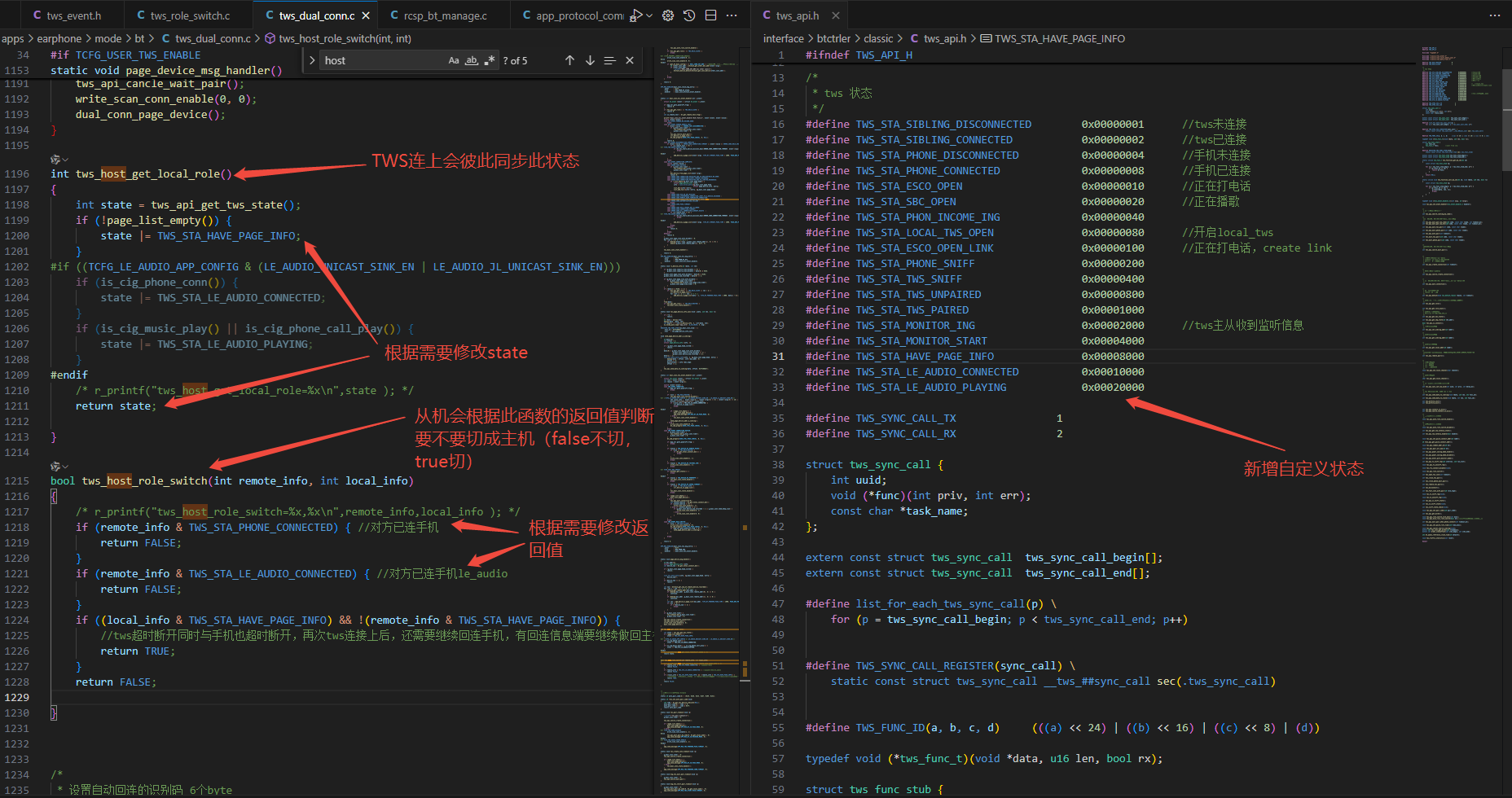Go to the next match in find

[590, 60]
